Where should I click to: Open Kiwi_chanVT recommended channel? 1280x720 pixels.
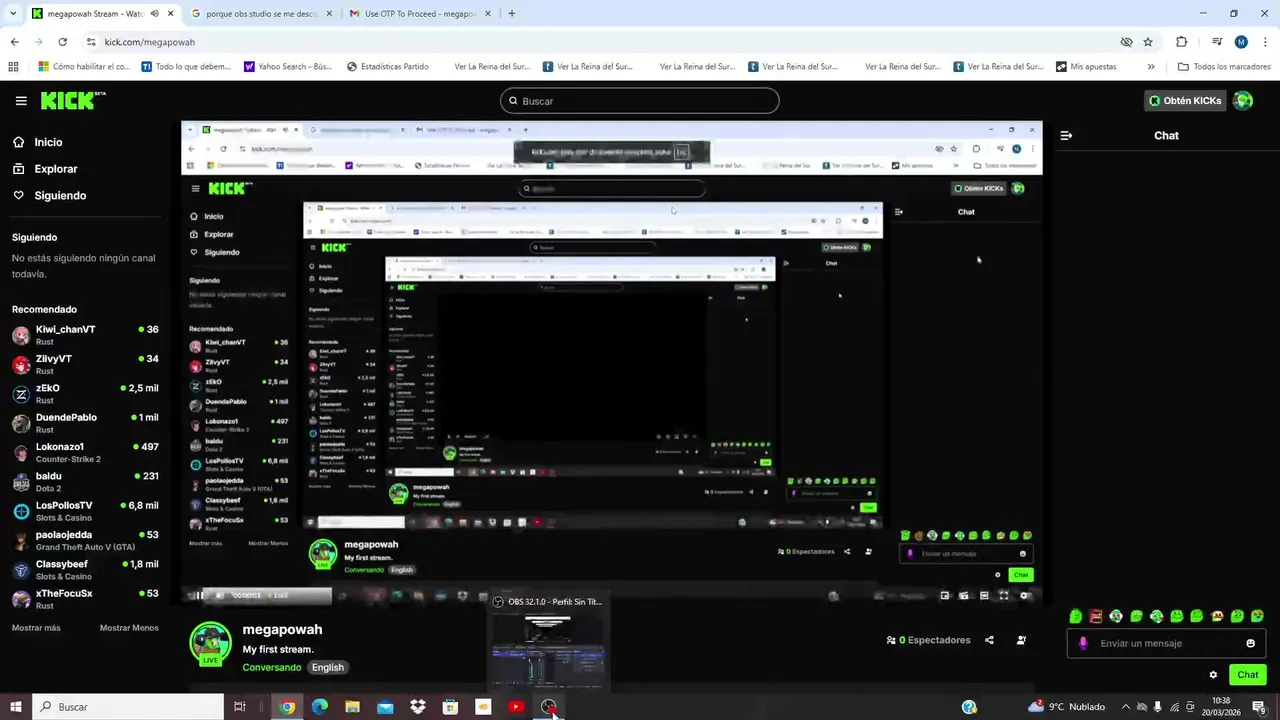[x=85, y=335]
